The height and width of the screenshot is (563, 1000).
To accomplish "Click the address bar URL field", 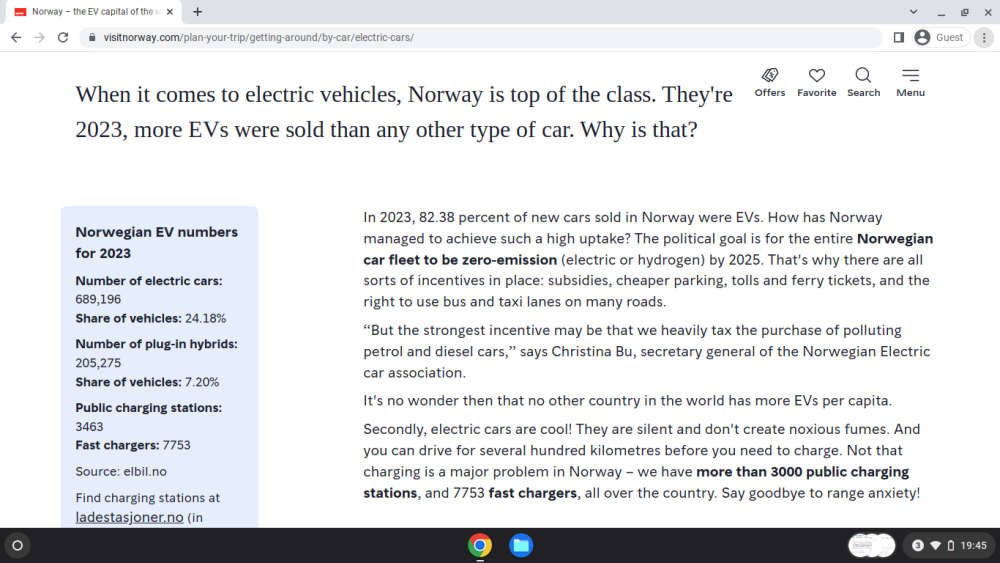I will point(482,38).
